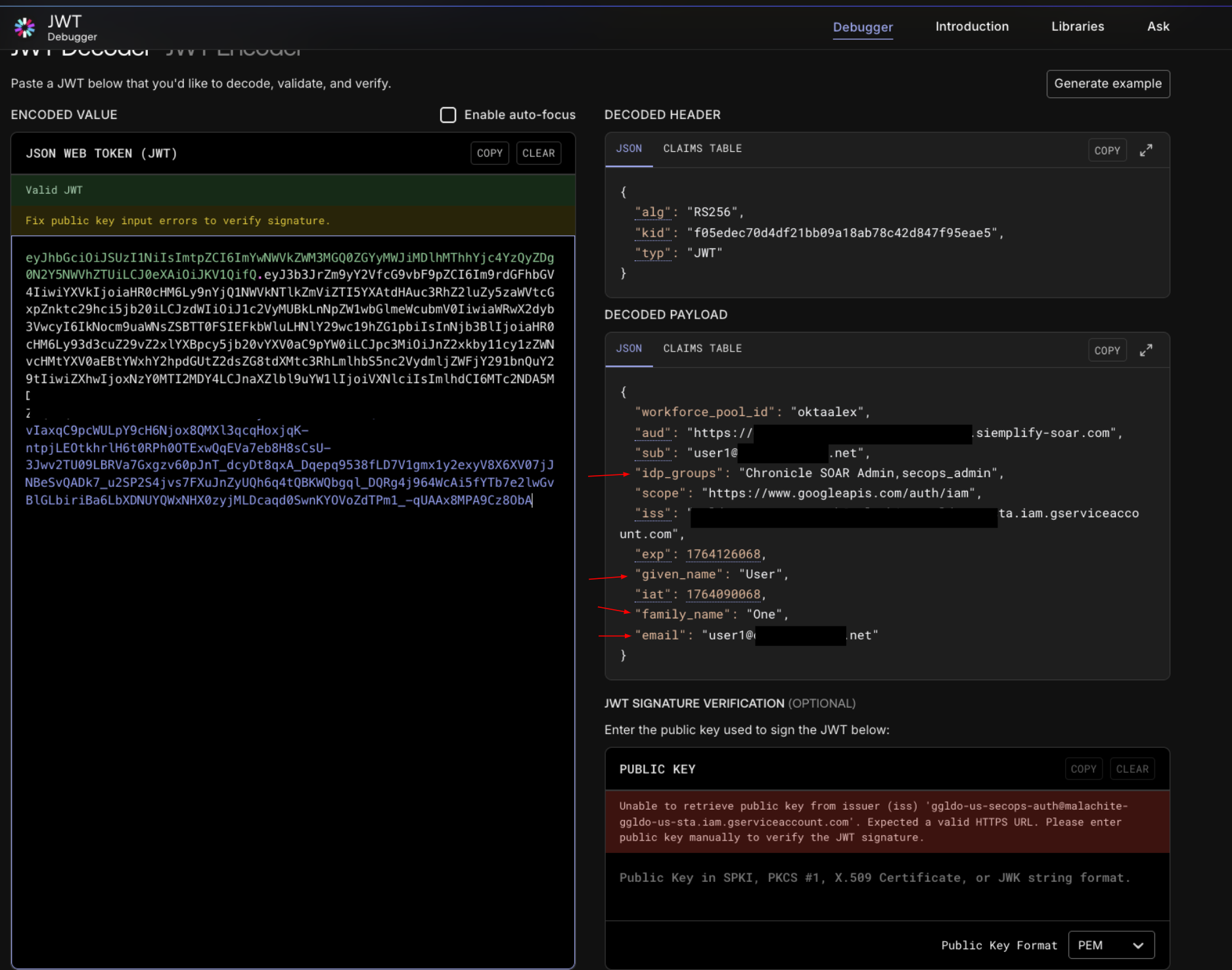Image resolution: width=1232 pixels, height=970 pixels.
Task: Click the Debugger nav link
Action: [x=862, y=27]
